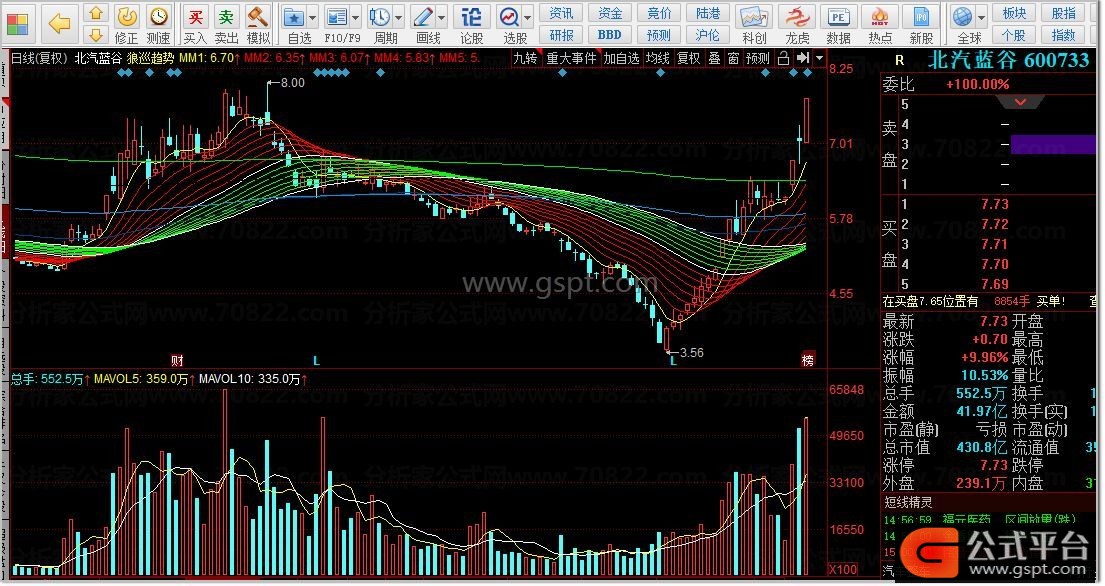Screen dimensions: 1105x586
Task: Click the 个股 individual stocks button
Action: point(1014,35)
